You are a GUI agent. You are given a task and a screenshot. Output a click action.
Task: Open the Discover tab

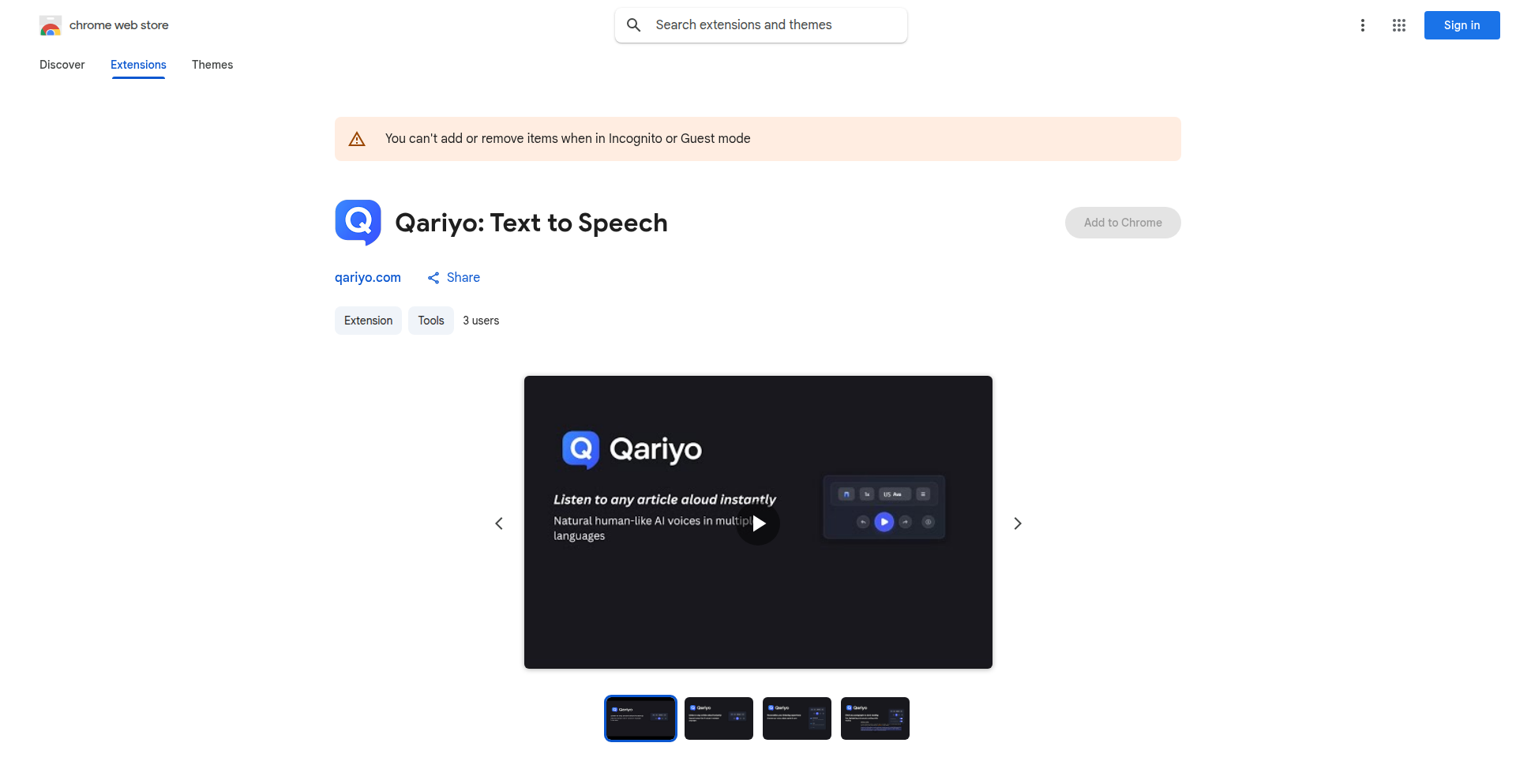click(x=62, y=65)
